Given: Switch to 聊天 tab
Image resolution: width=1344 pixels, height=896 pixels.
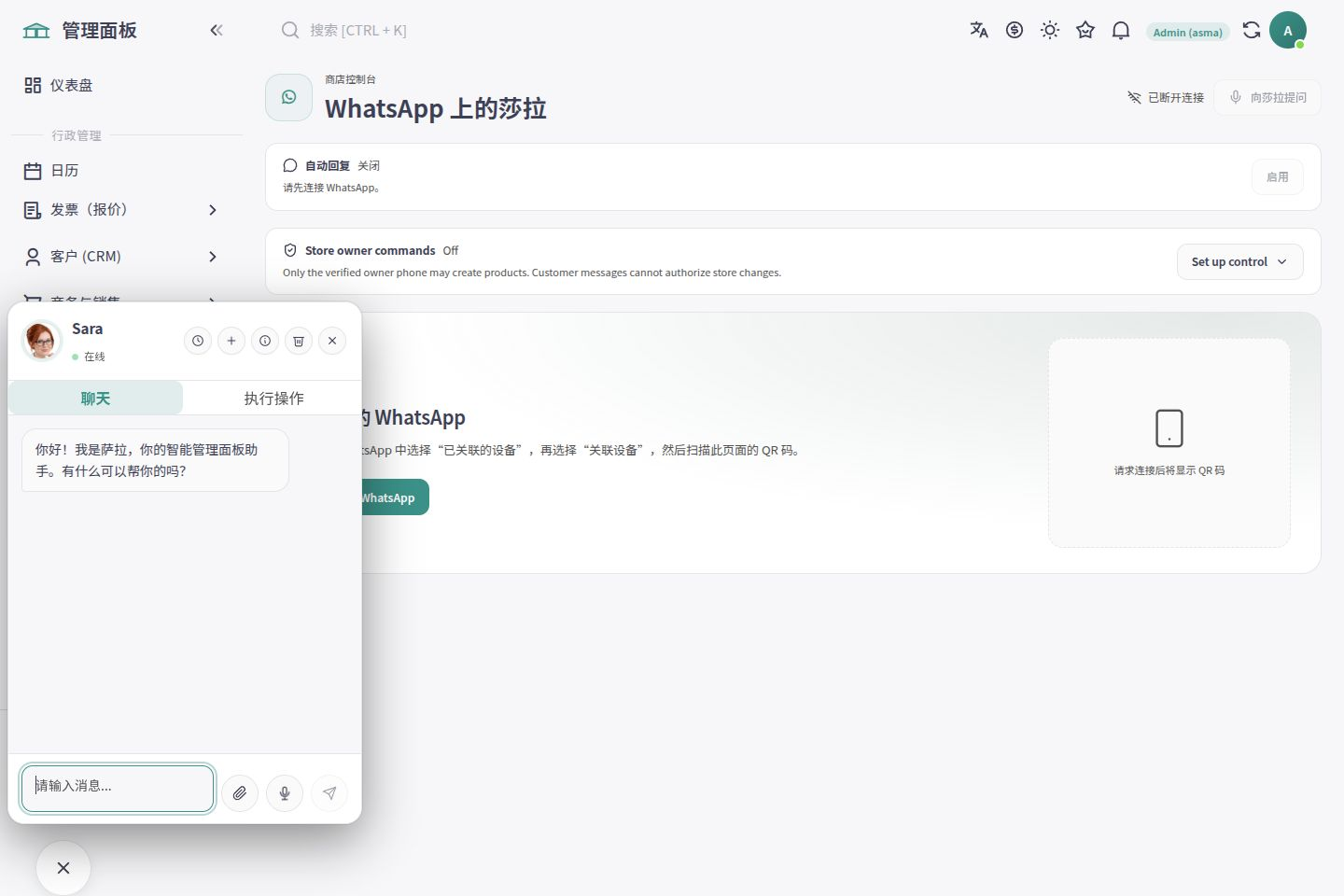Looking at the screenshot, I should [x=95, y=398].
